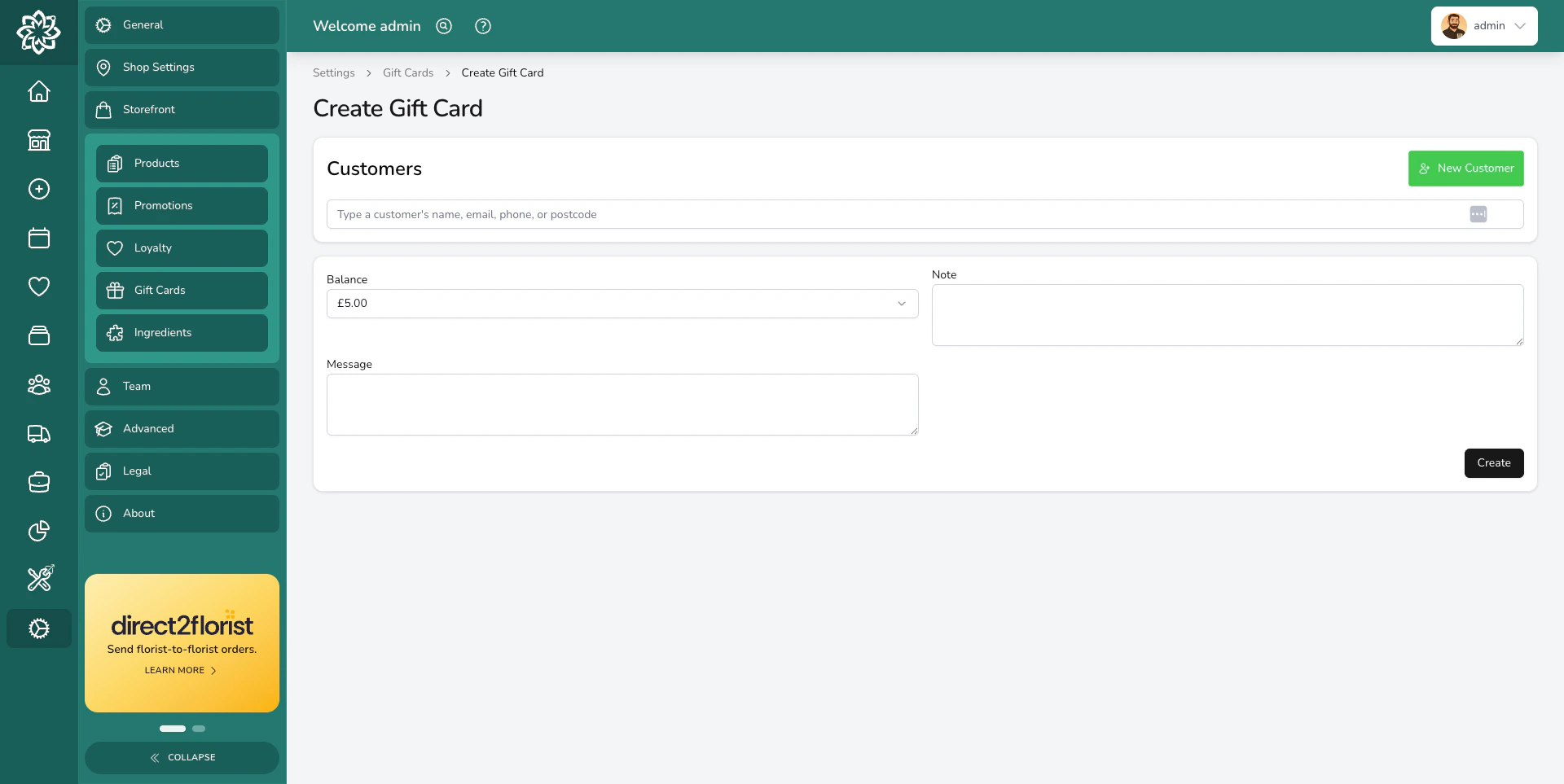Select the briefcase icon in the sidebar
This screenshot has height=784, width=1564.
click(38, 482)
